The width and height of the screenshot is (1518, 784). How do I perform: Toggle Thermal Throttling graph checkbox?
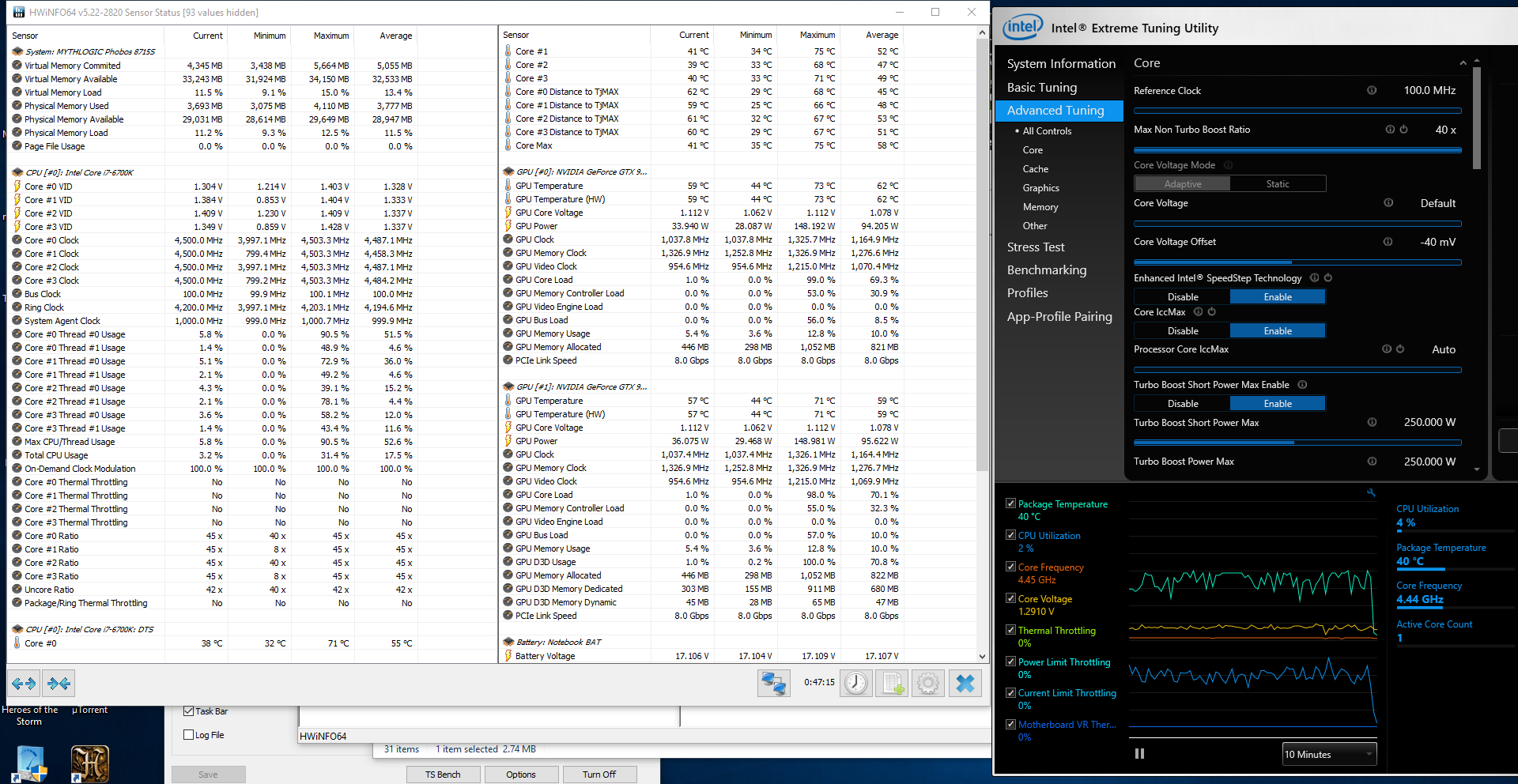click(1010, 630)
